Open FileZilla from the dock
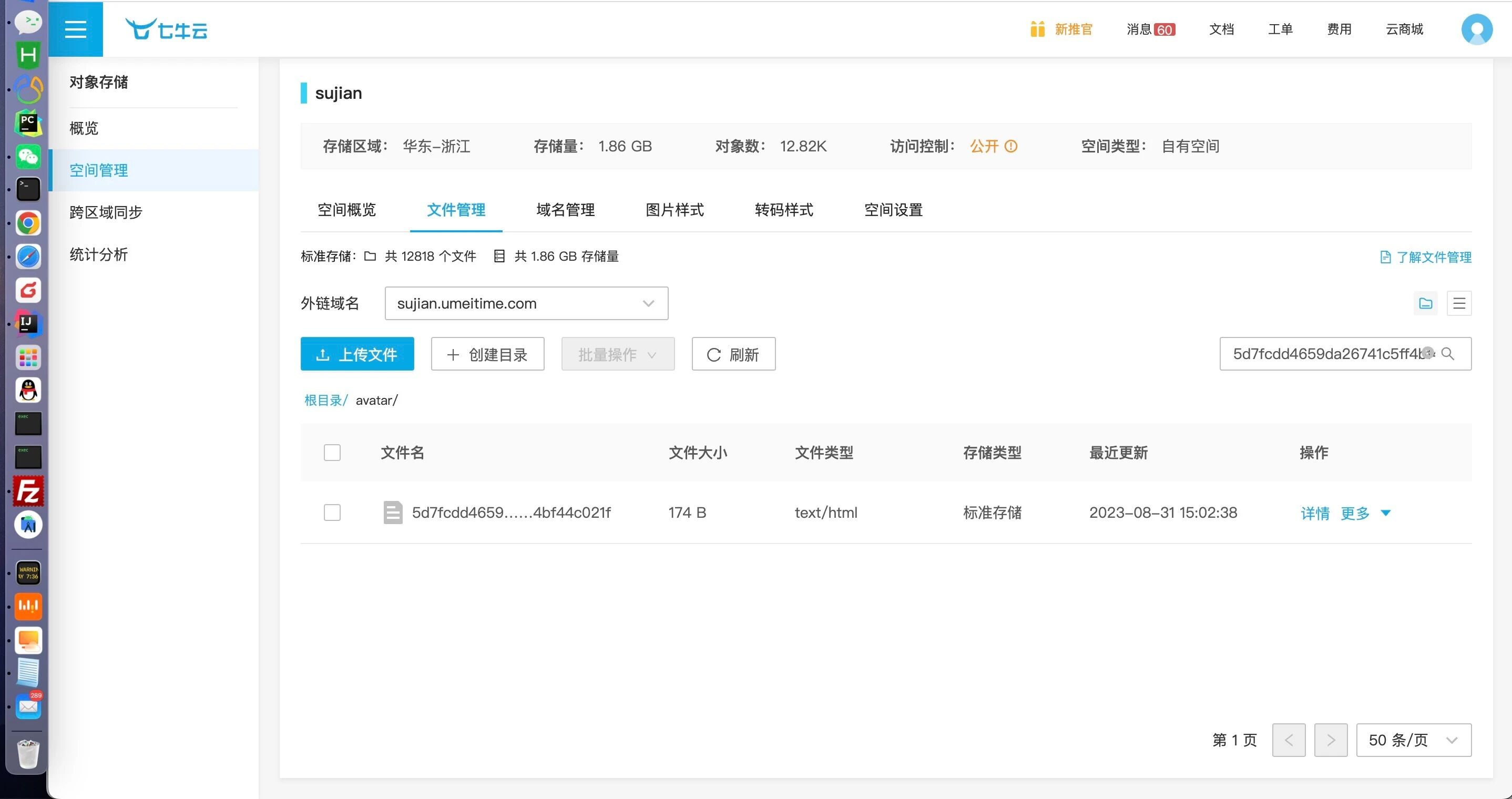 [28, 491]
